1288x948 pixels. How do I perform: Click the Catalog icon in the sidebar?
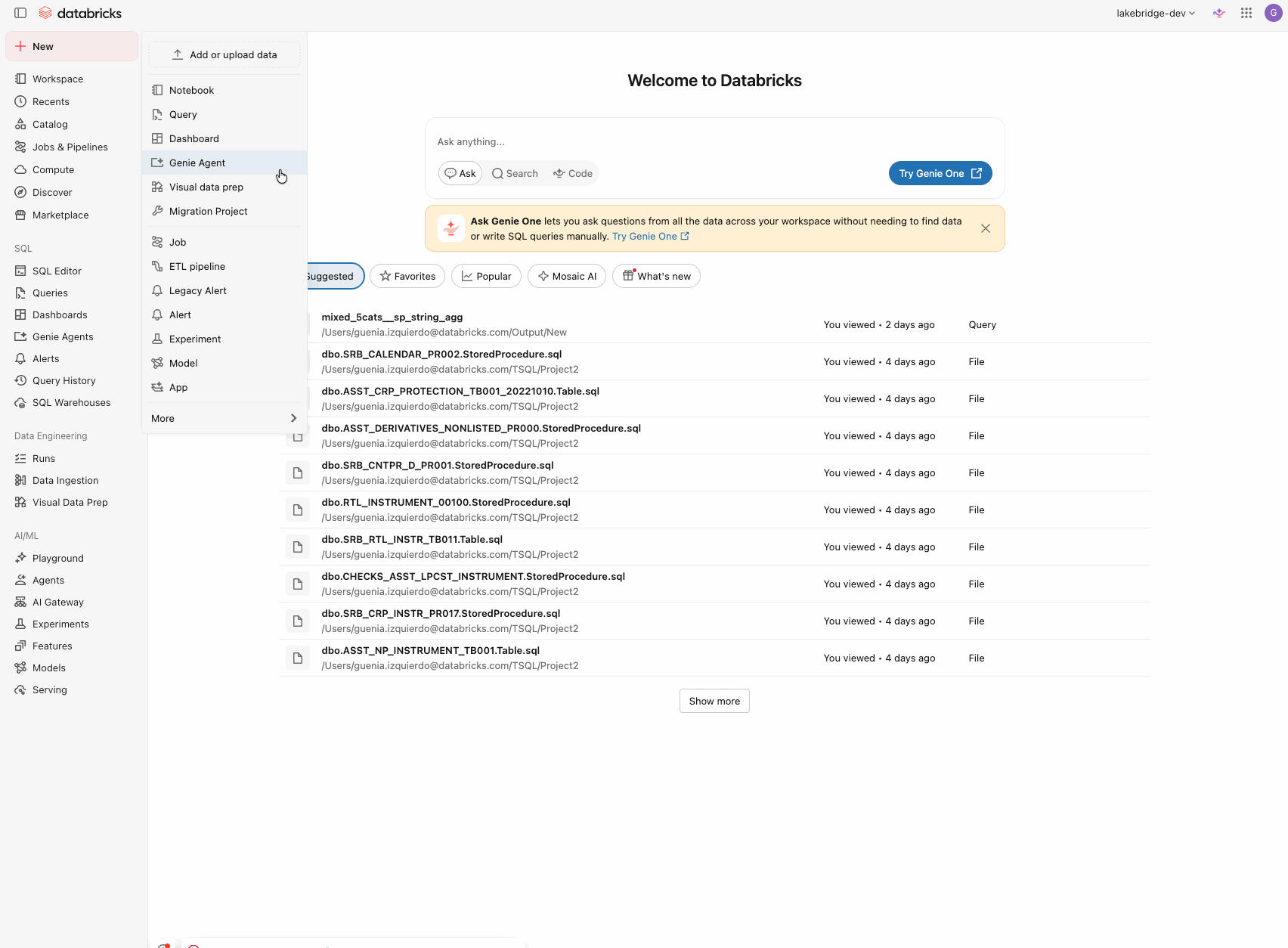(x=20, y=124)
